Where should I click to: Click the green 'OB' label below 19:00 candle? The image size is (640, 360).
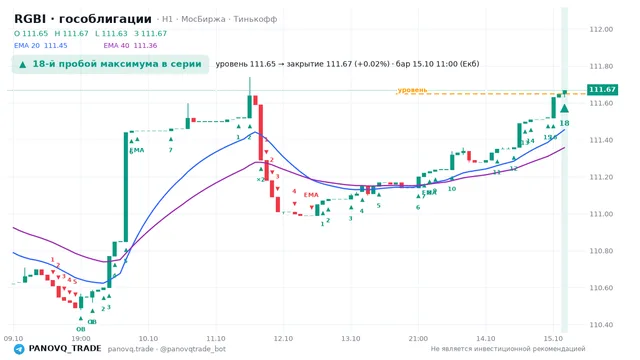tap(81, 329)
